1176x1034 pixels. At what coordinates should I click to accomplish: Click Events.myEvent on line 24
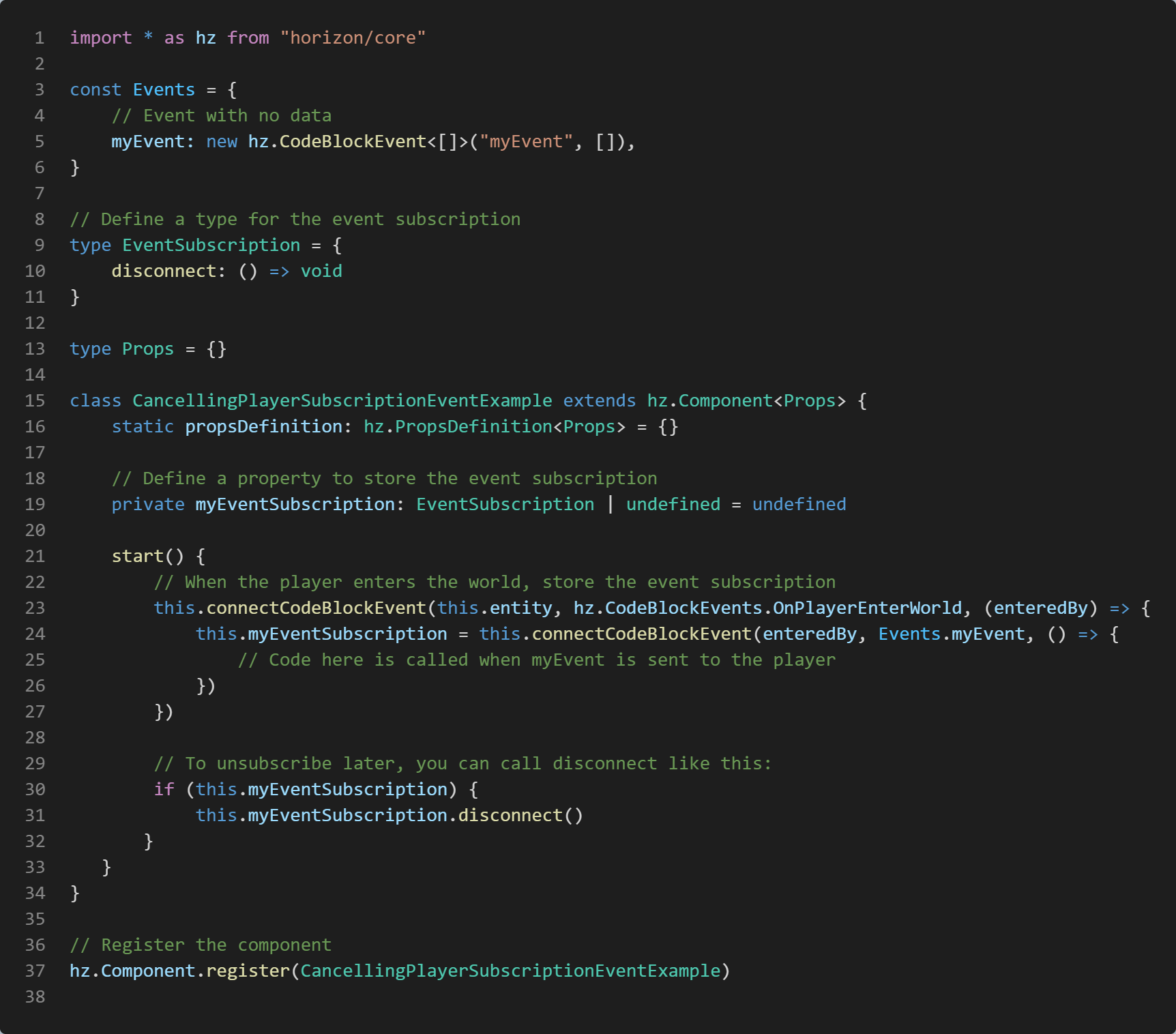point(951,634)
